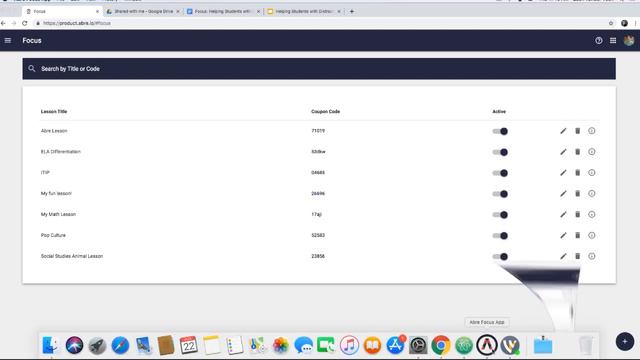This screenshot has width=640, height=360.
Task: Delete the Pop Culture lesson
Action: [578, 236]
